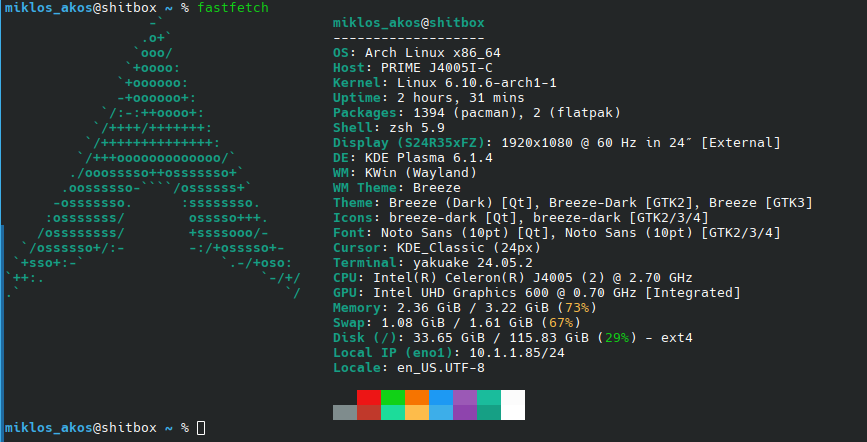This screenshot has width=867, height=442.
Task: Click the gray color block in the palette
Action: point(344,412)
